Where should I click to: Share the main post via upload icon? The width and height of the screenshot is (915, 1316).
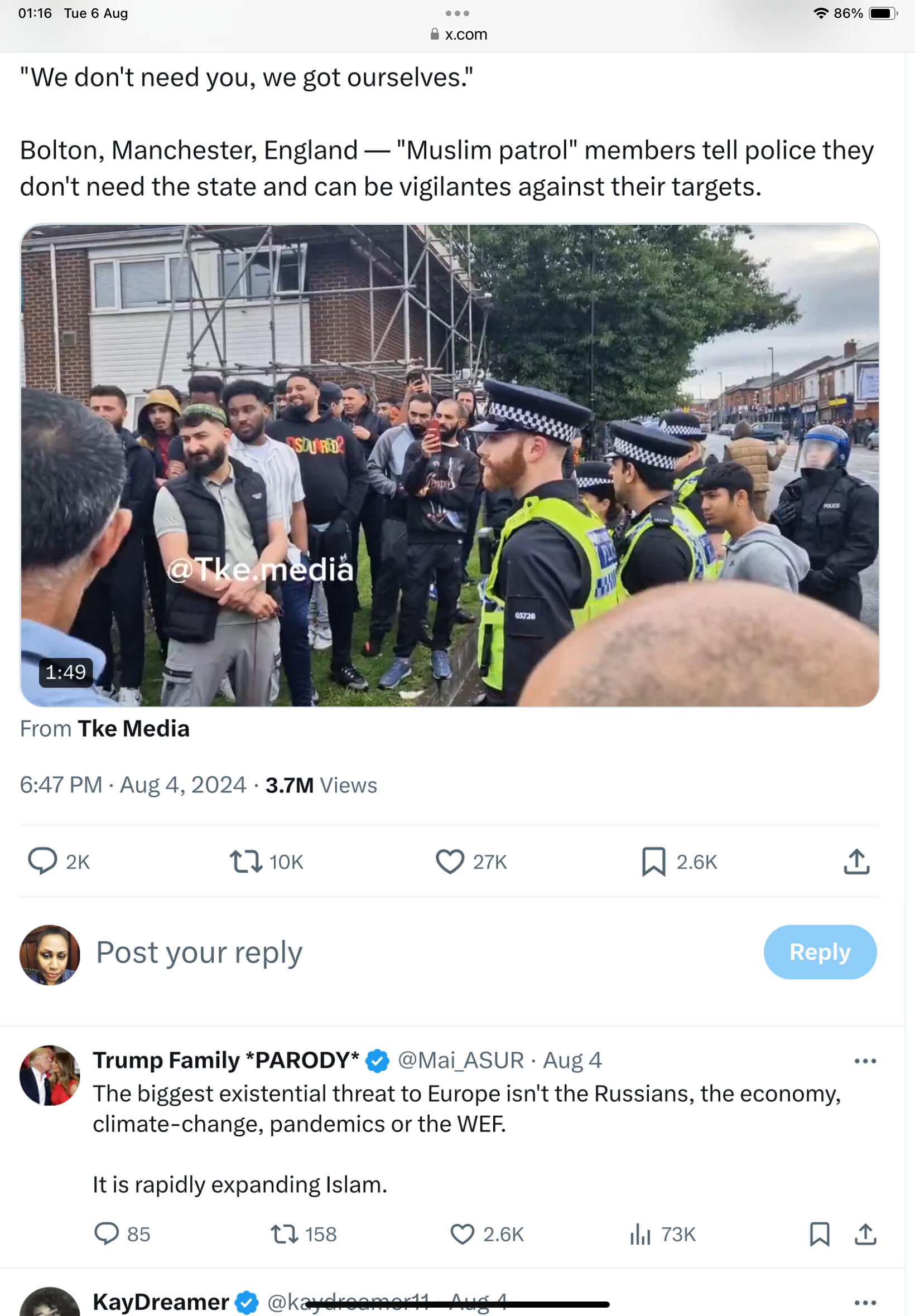856,861
